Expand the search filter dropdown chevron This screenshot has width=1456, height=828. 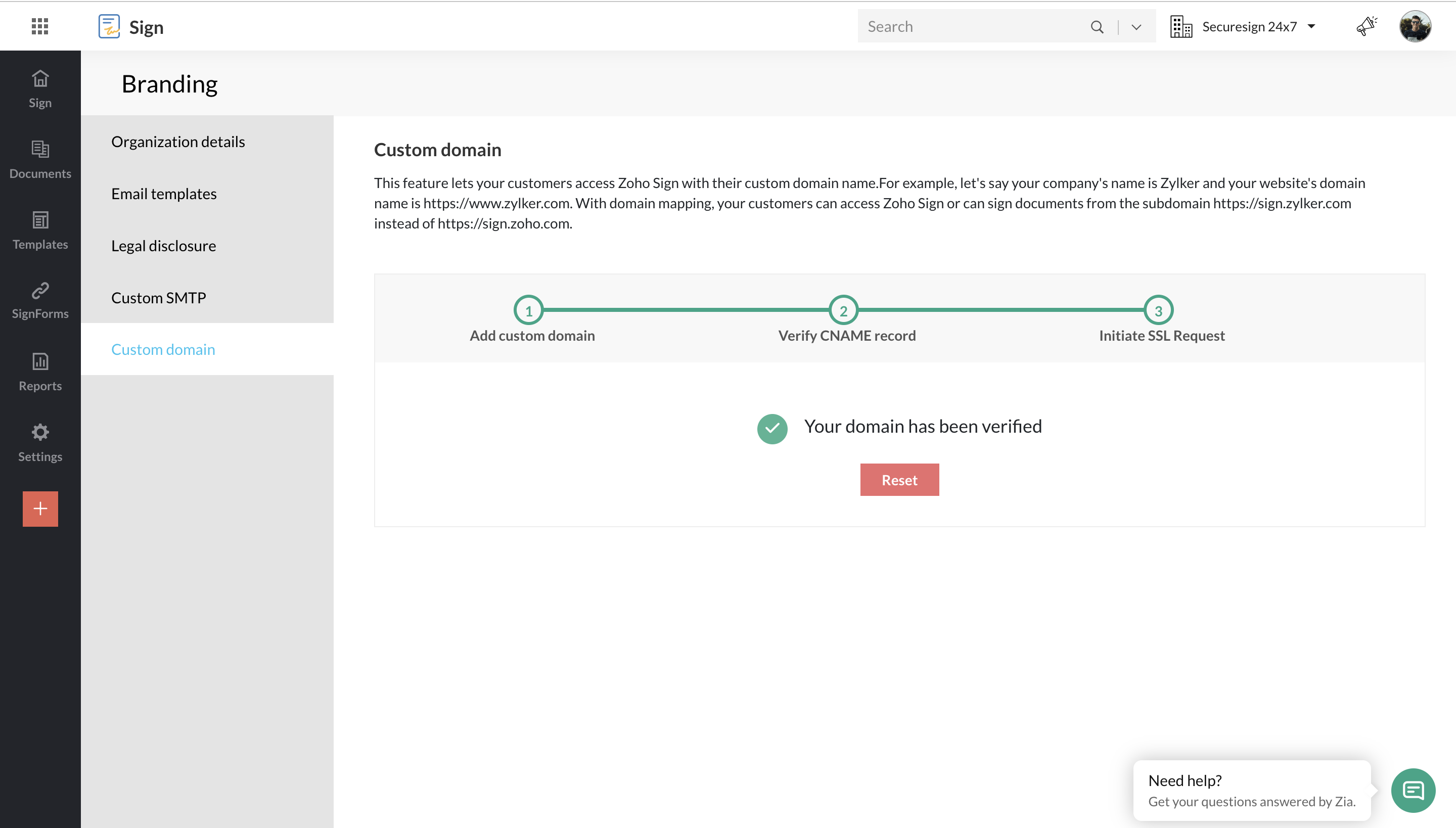(1136, 27)
